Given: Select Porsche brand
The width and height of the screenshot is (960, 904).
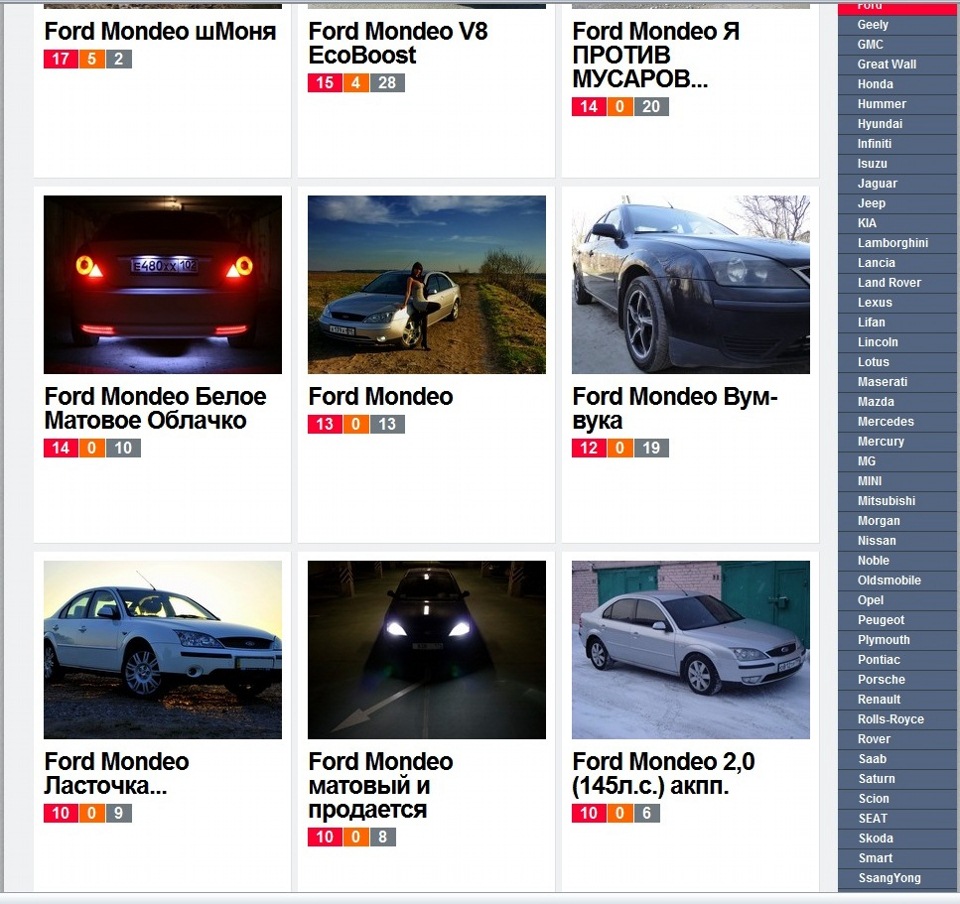Looking at the screenshot, I should (899, 680).
